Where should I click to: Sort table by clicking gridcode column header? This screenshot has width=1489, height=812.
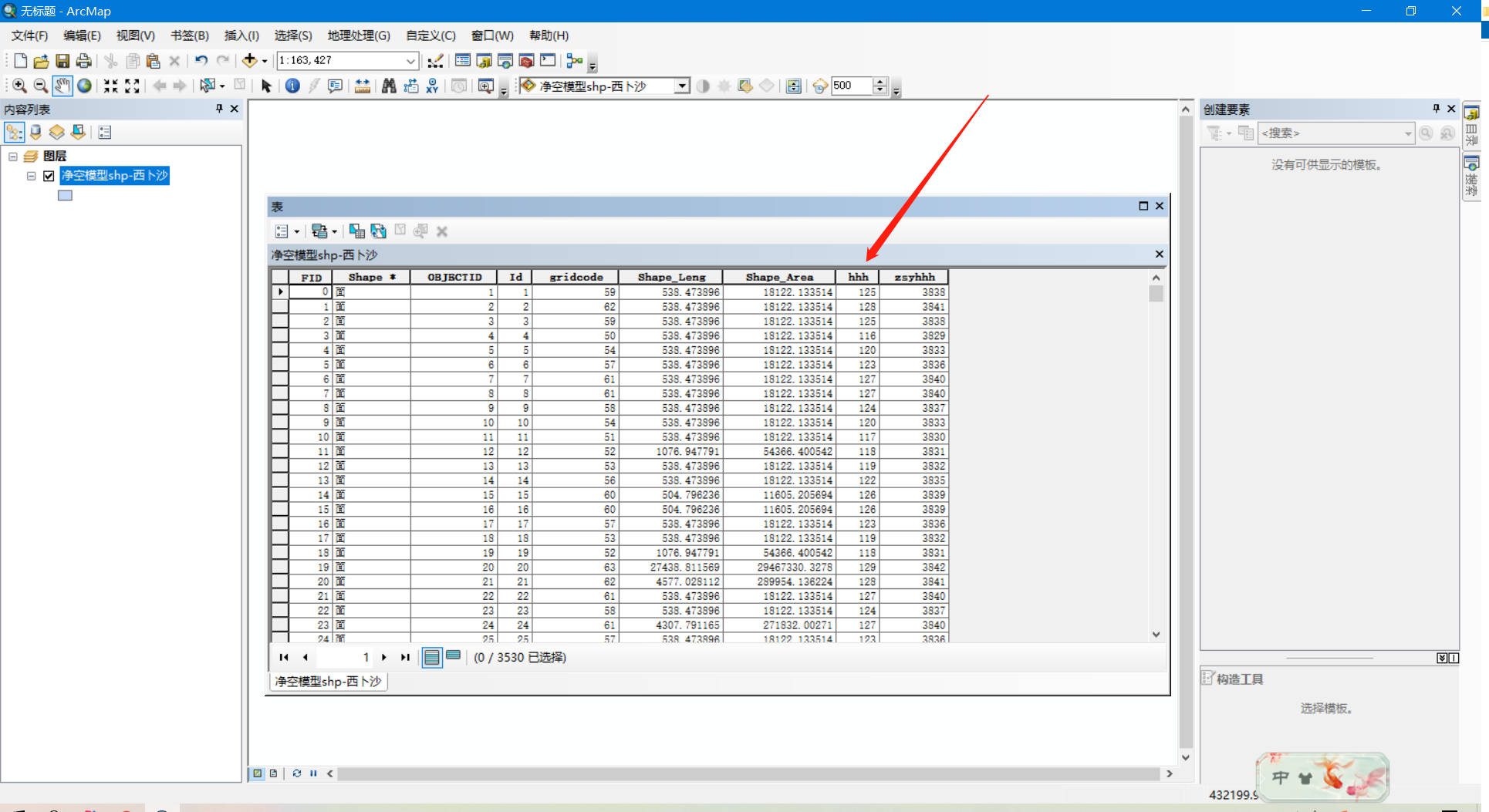point(574,277)
